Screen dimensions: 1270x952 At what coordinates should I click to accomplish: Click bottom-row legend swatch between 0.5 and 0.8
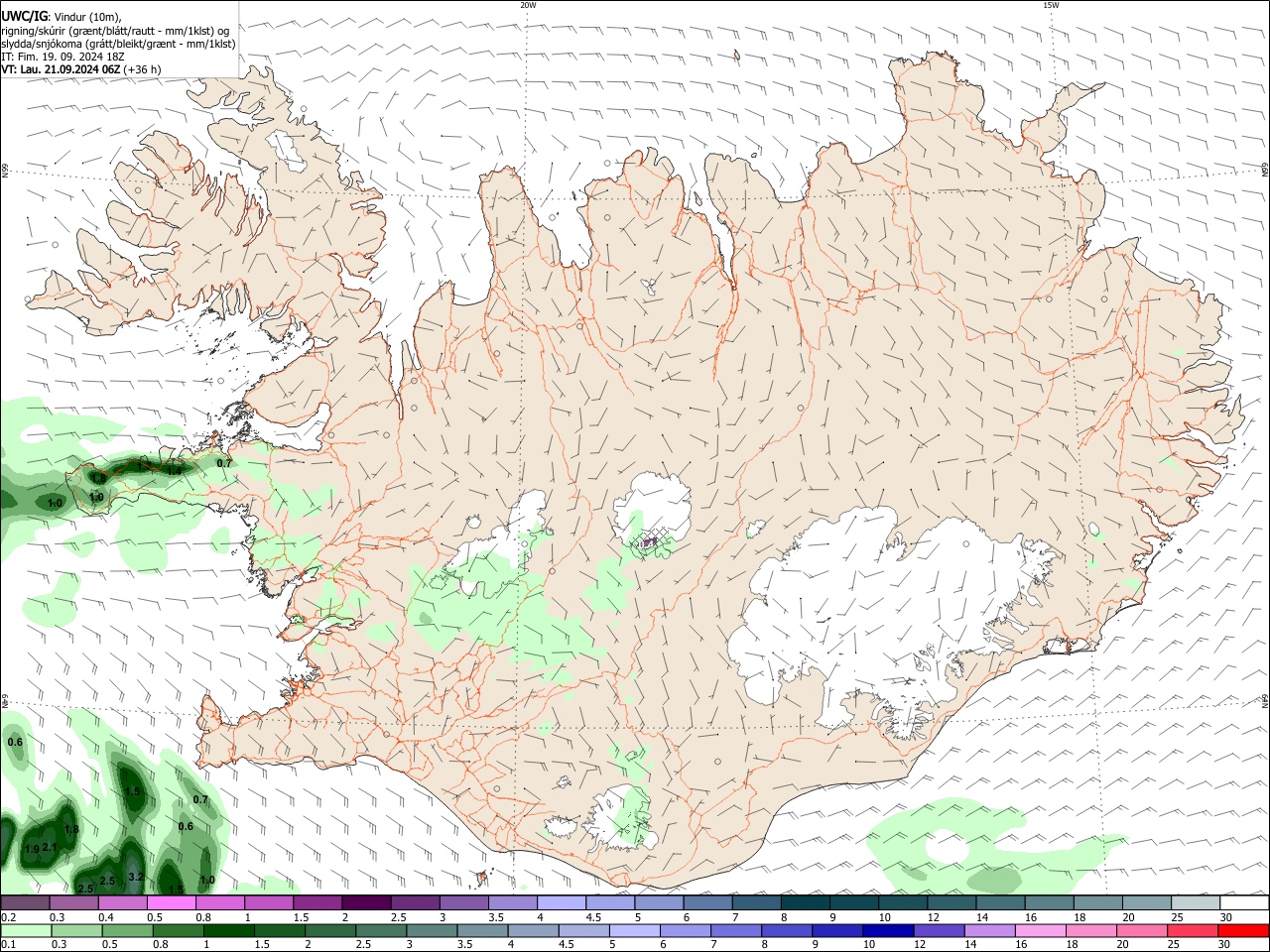(x=127, y=930)
